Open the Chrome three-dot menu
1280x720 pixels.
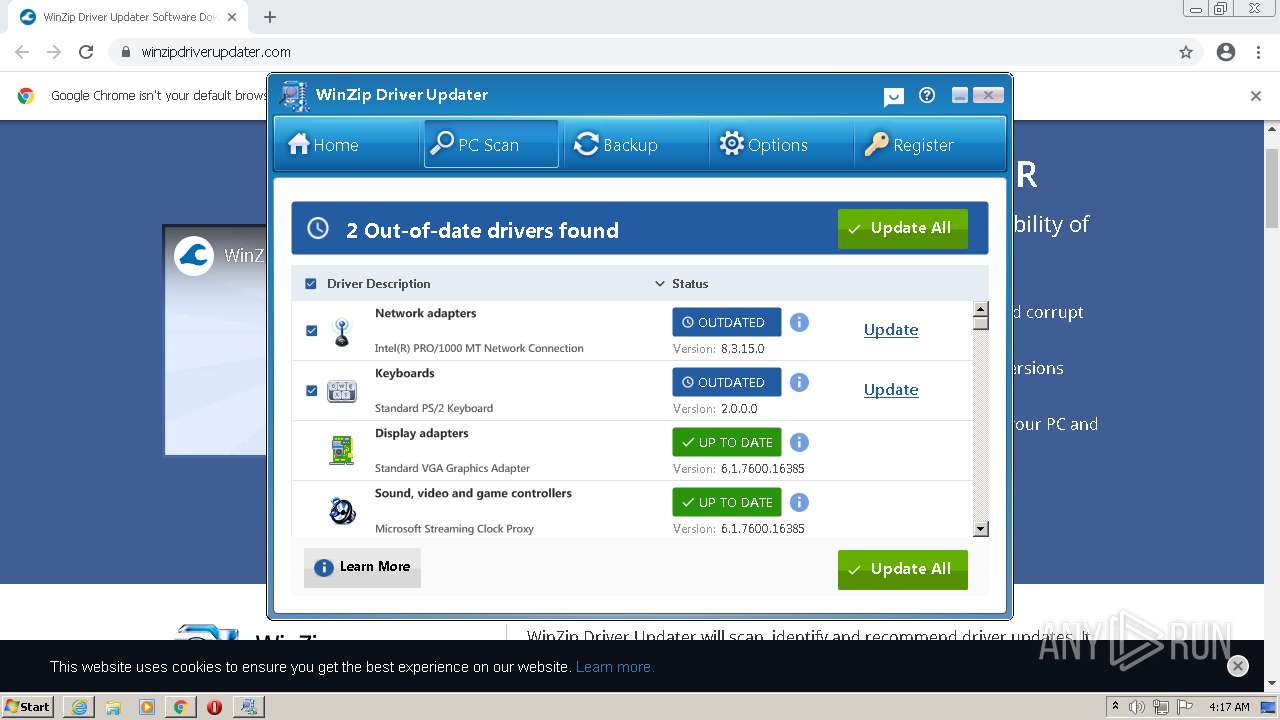(1258, 52)
